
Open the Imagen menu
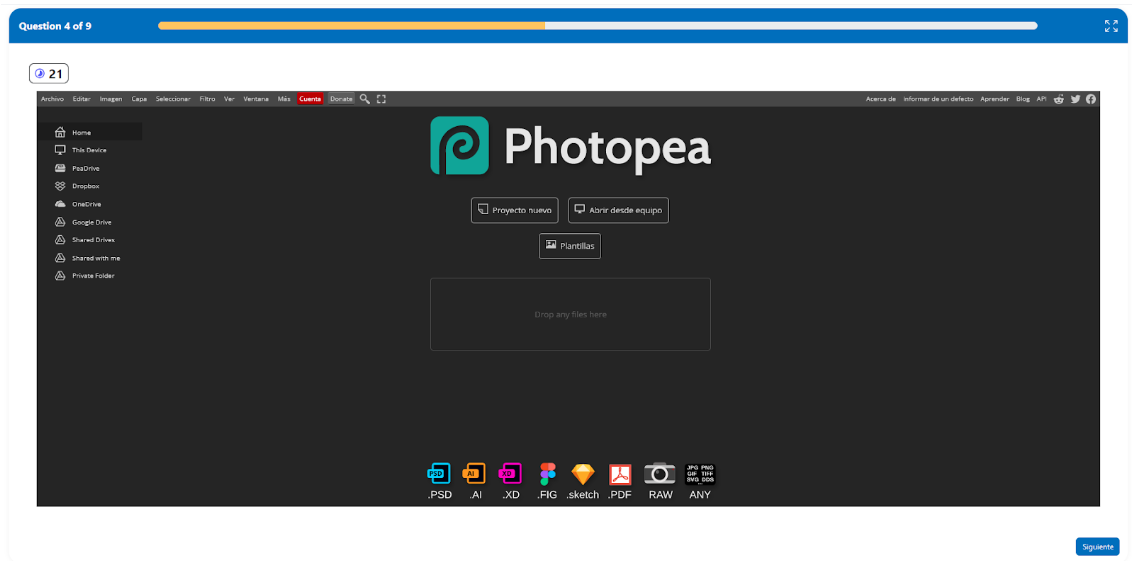click(x=111, y=99)
